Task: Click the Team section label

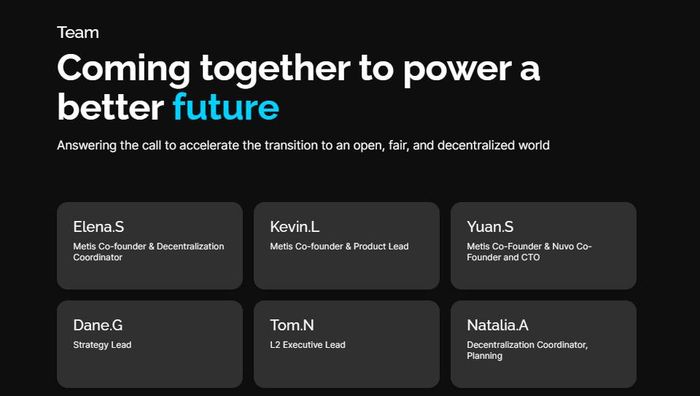Action: click(x=78, y=33)
